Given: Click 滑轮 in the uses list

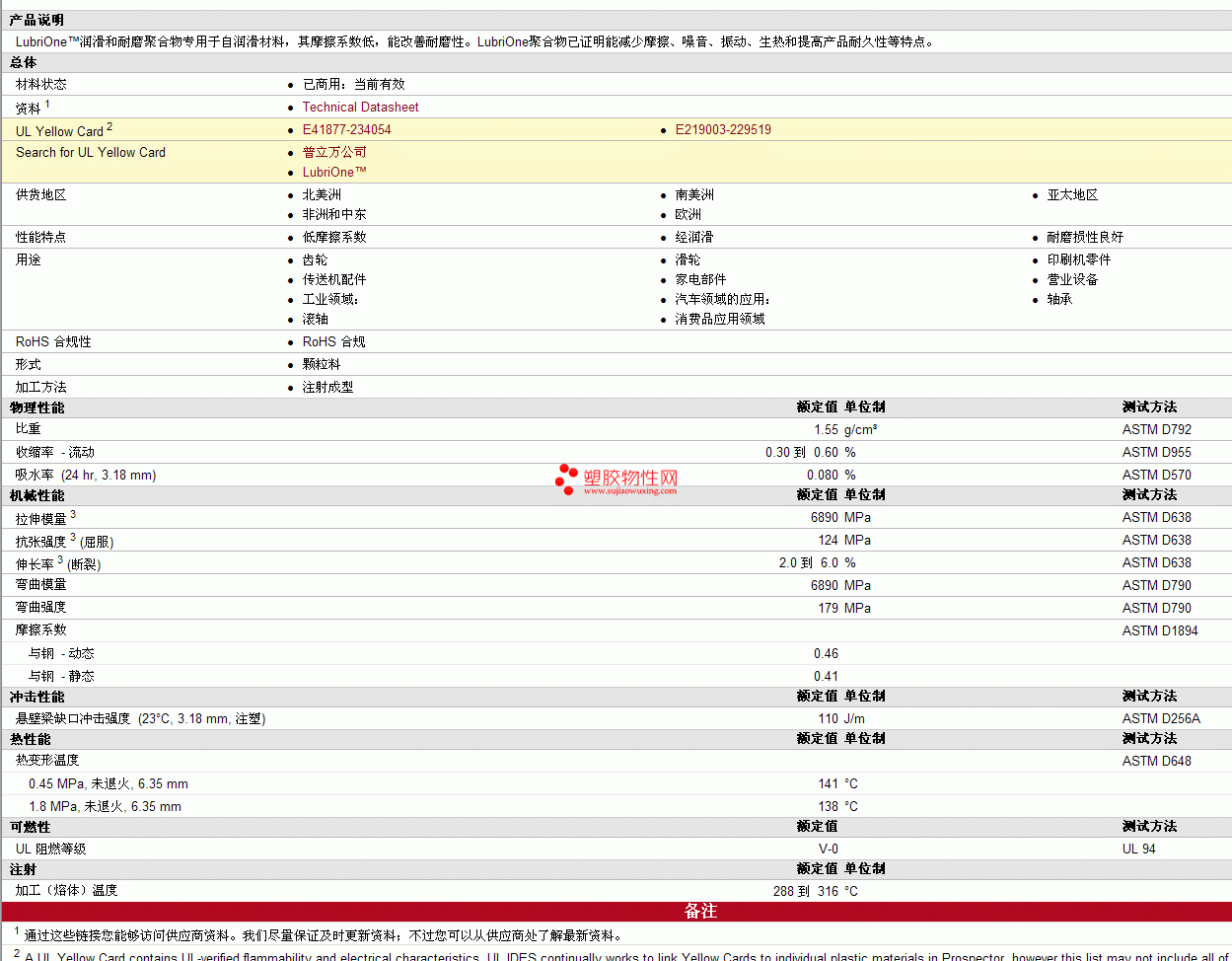Looking at the screenshot, I should 688,259.
